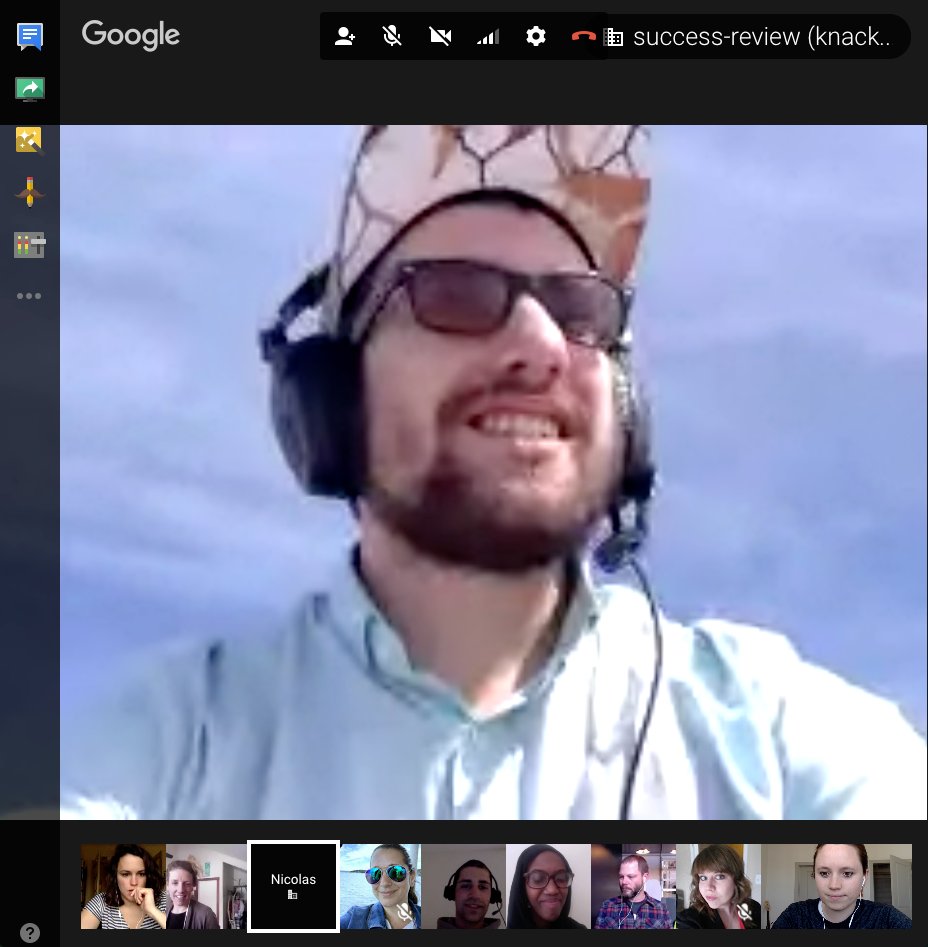Select the bearded man in plaid shirt thumbnail
The image size is (928, 947).
tap(633, 886)
